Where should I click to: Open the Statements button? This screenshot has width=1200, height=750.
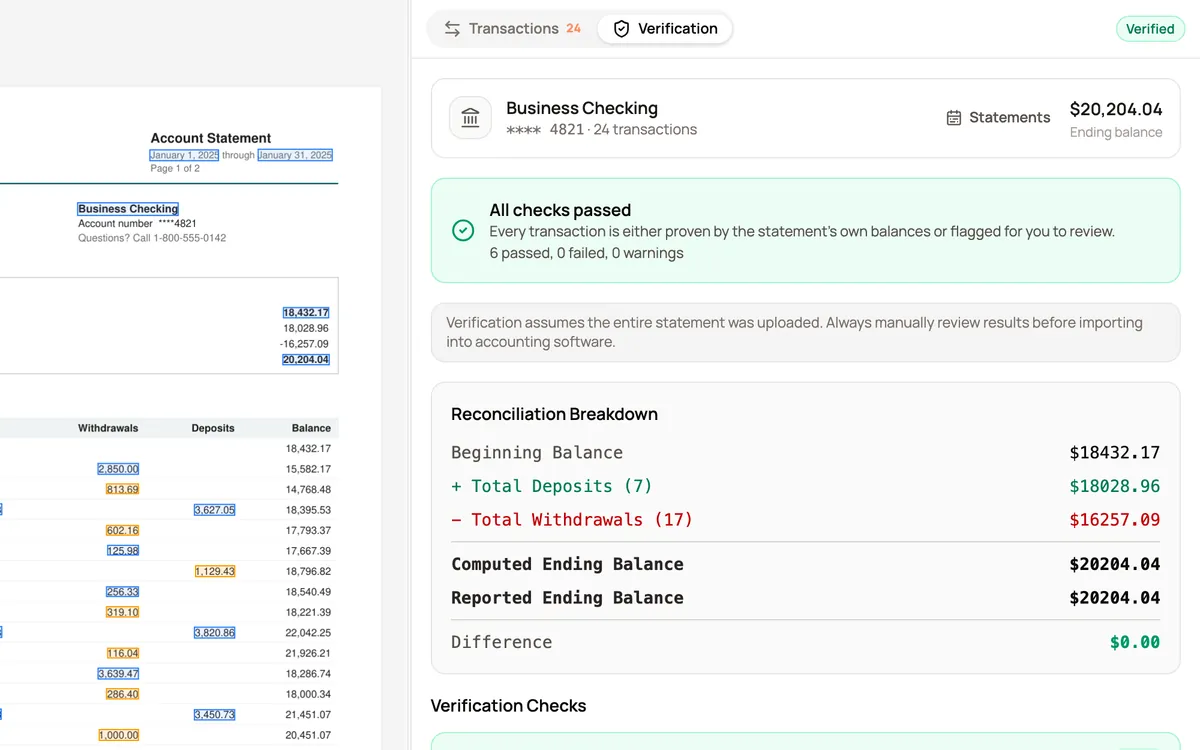click(x=997, y=117)
